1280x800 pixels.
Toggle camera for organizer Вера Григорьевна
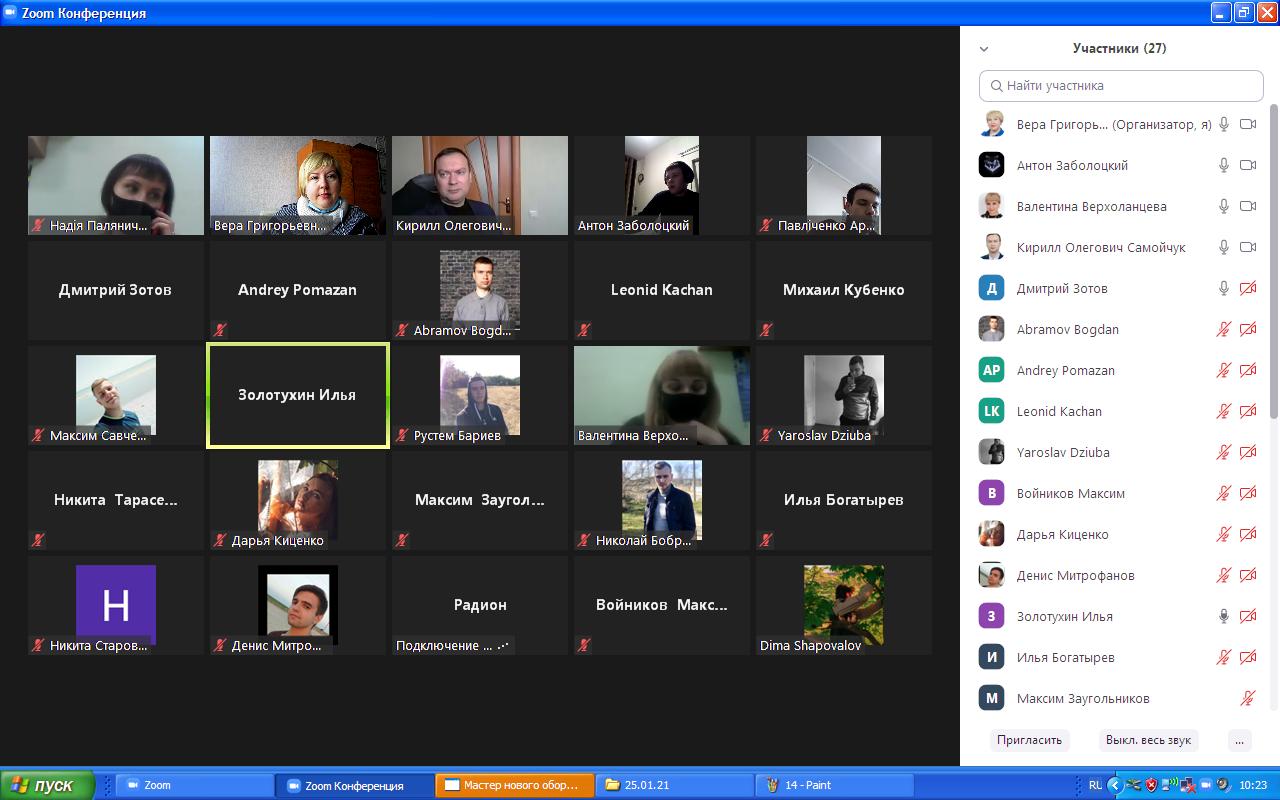point(1247,124)
